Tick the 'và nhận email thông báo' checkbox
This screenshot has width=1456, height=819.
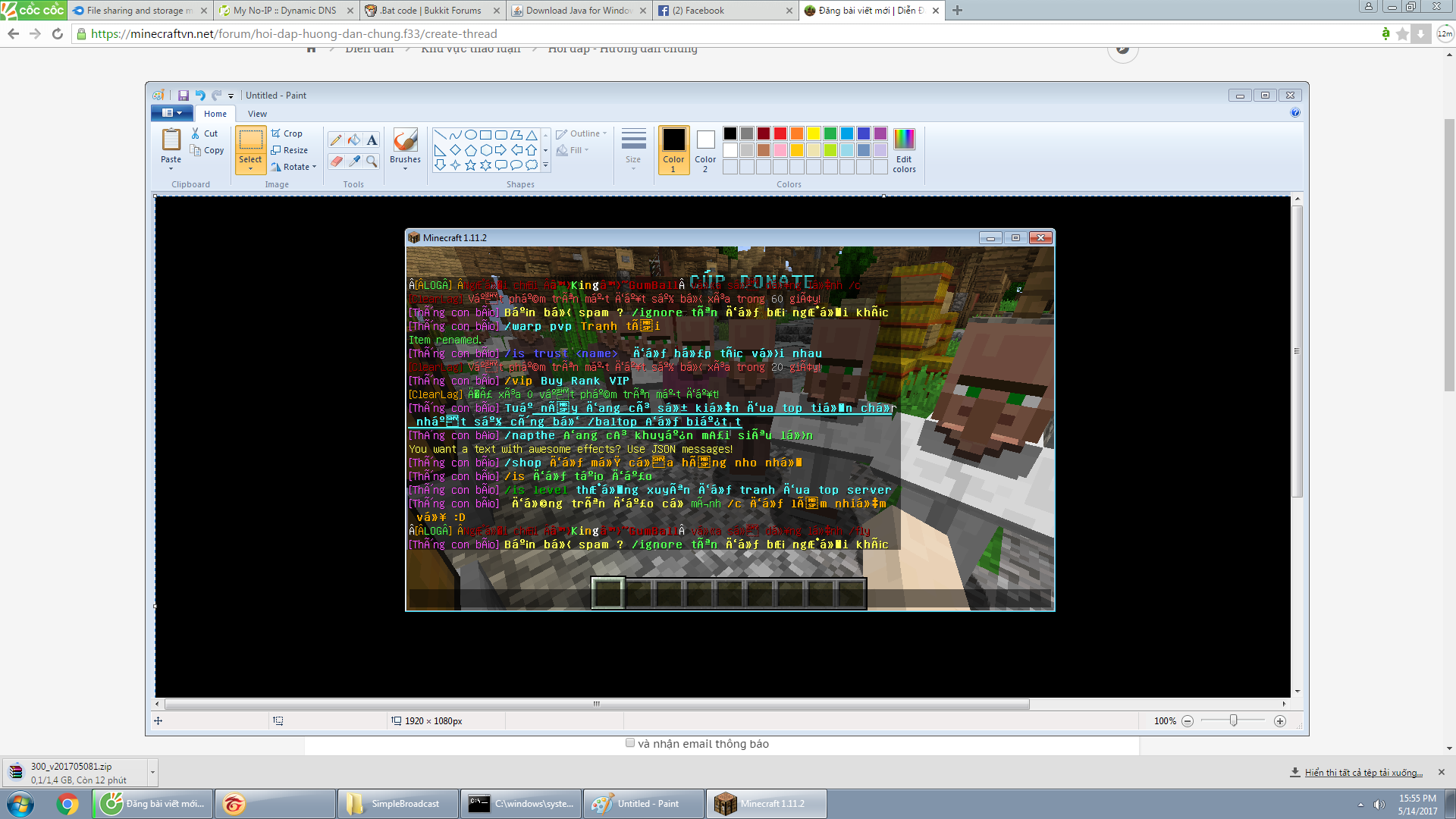click(x=630, y=743)
